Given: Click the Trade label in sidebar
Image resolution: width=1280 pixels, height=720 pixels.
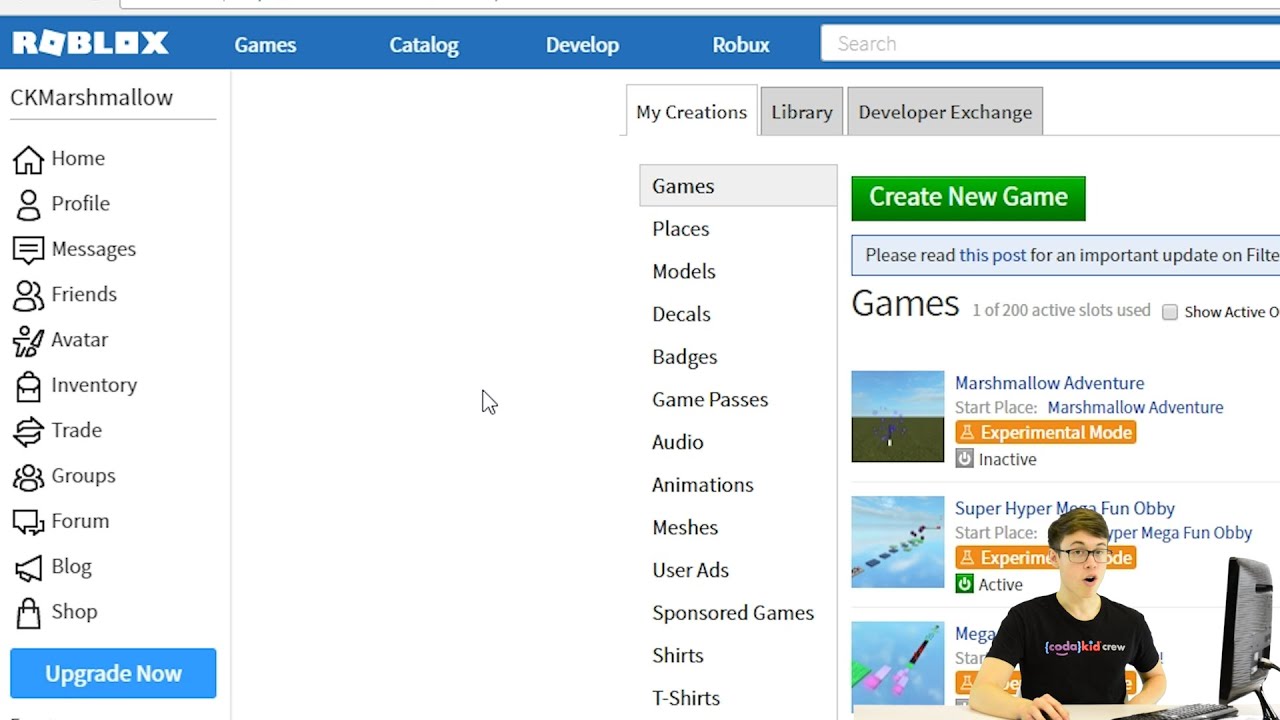Looking at the screenshot, I should coord(77,430).
